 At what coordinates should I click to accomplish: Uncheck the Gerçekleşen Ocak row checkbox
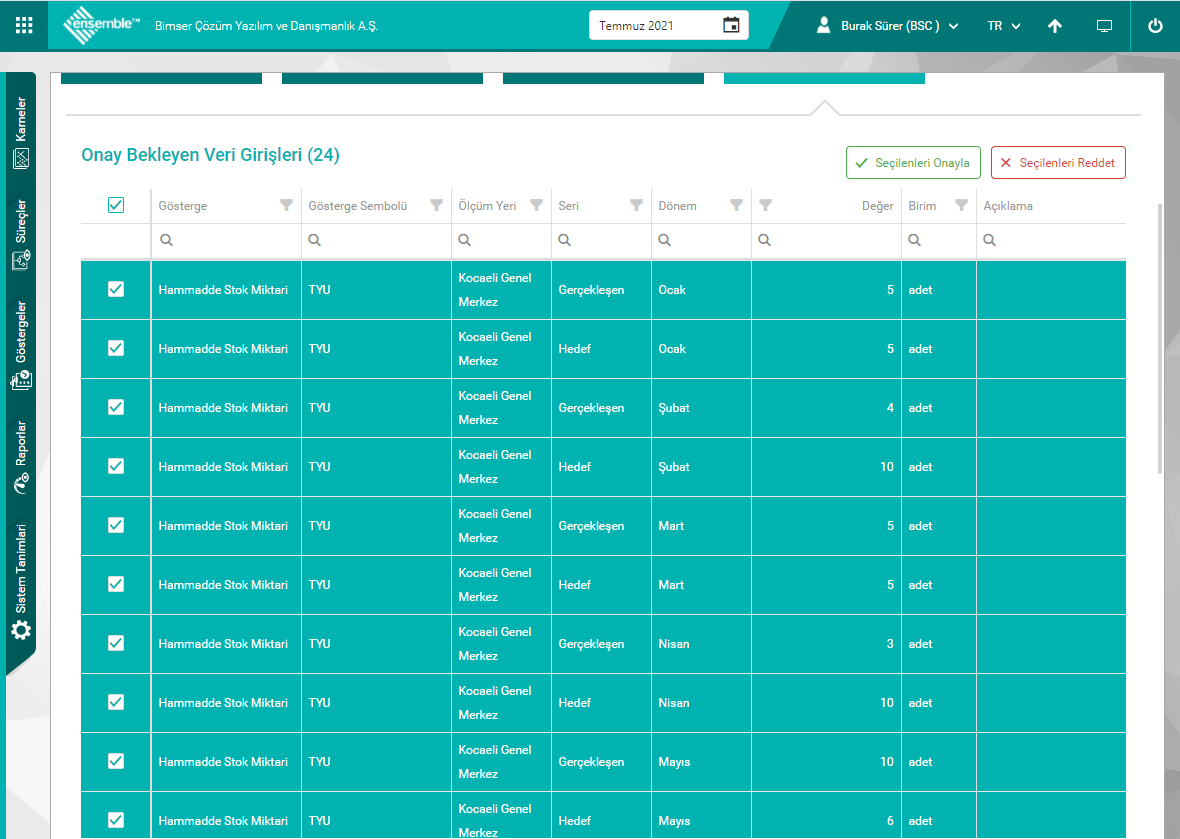click(x=116, y=289)
